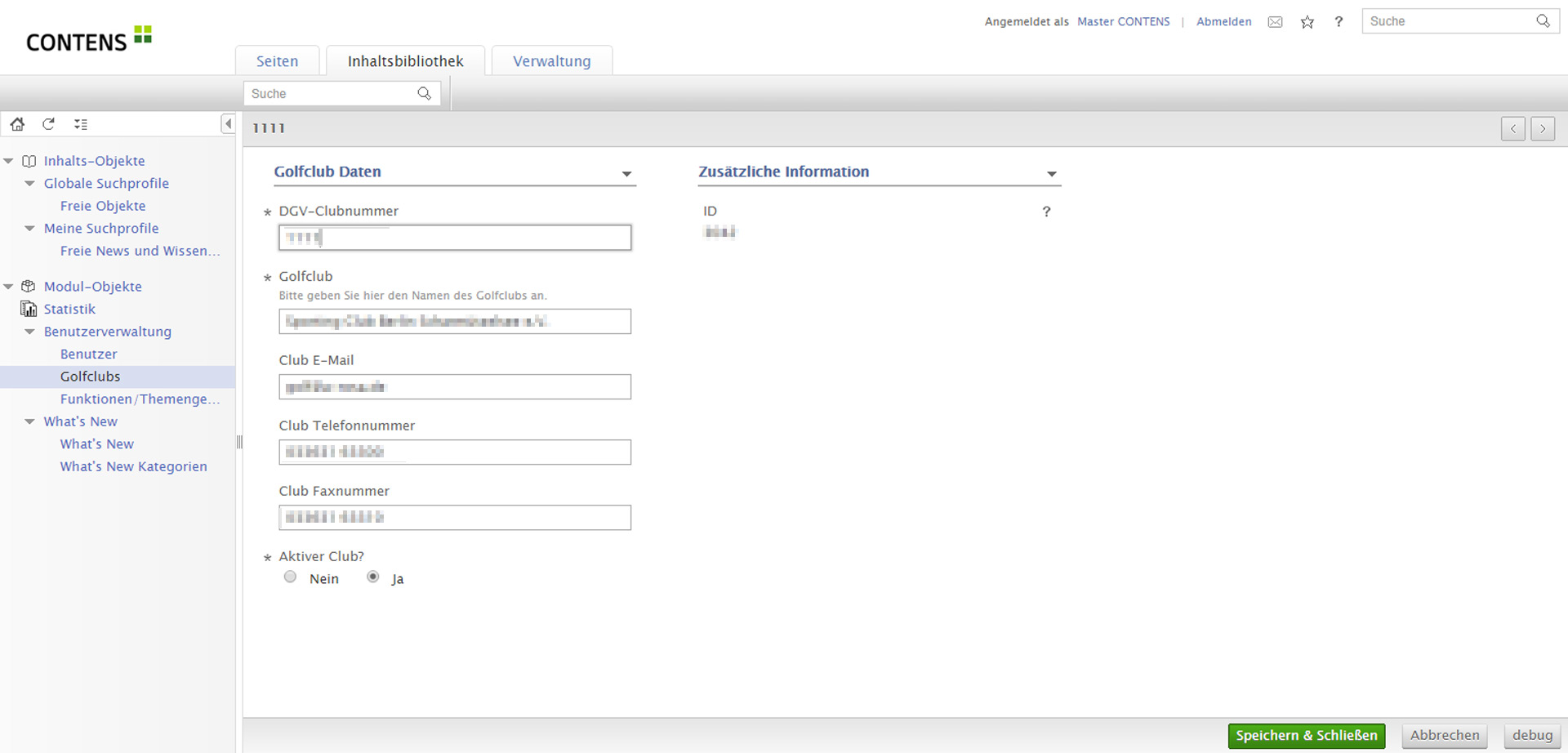Click the Club E-Mail input field
The image size is (1568, 753).
[455, 387]
